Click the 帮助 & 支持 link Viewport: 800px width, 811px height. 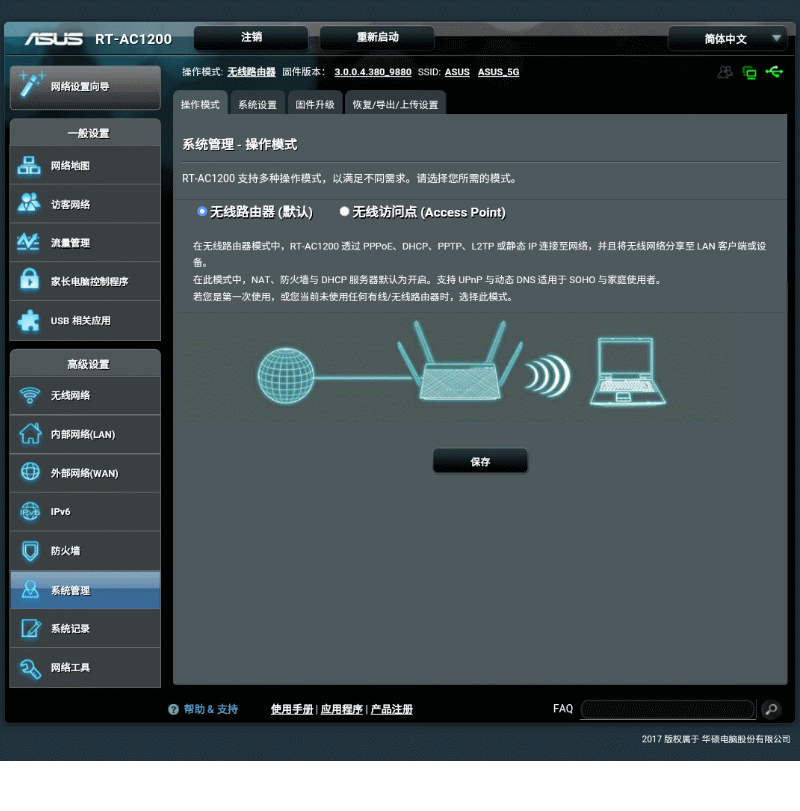tap(211, 709)
